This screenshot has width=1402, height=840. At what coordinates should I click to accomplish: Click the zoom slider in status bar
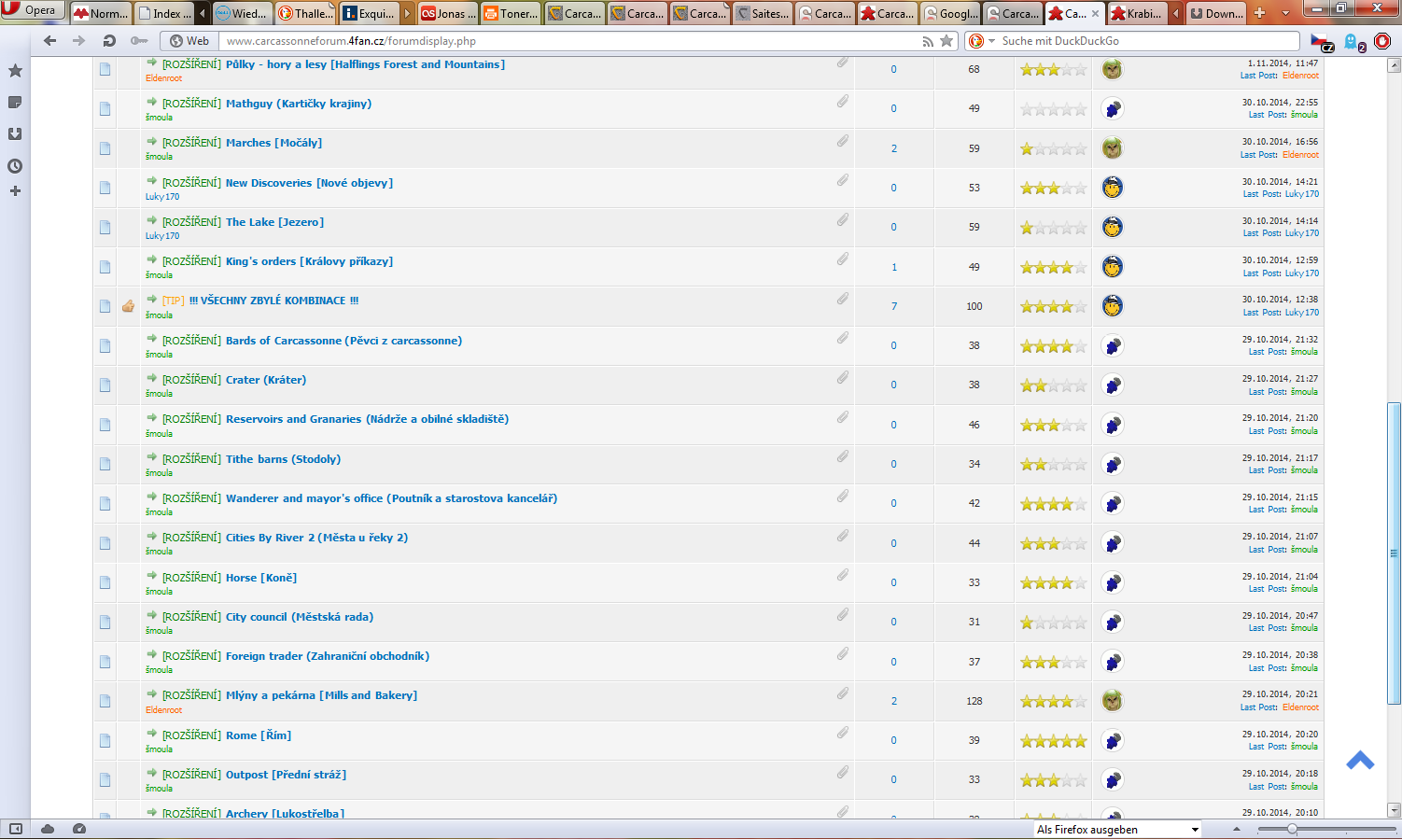click(x=1292, y=829)
